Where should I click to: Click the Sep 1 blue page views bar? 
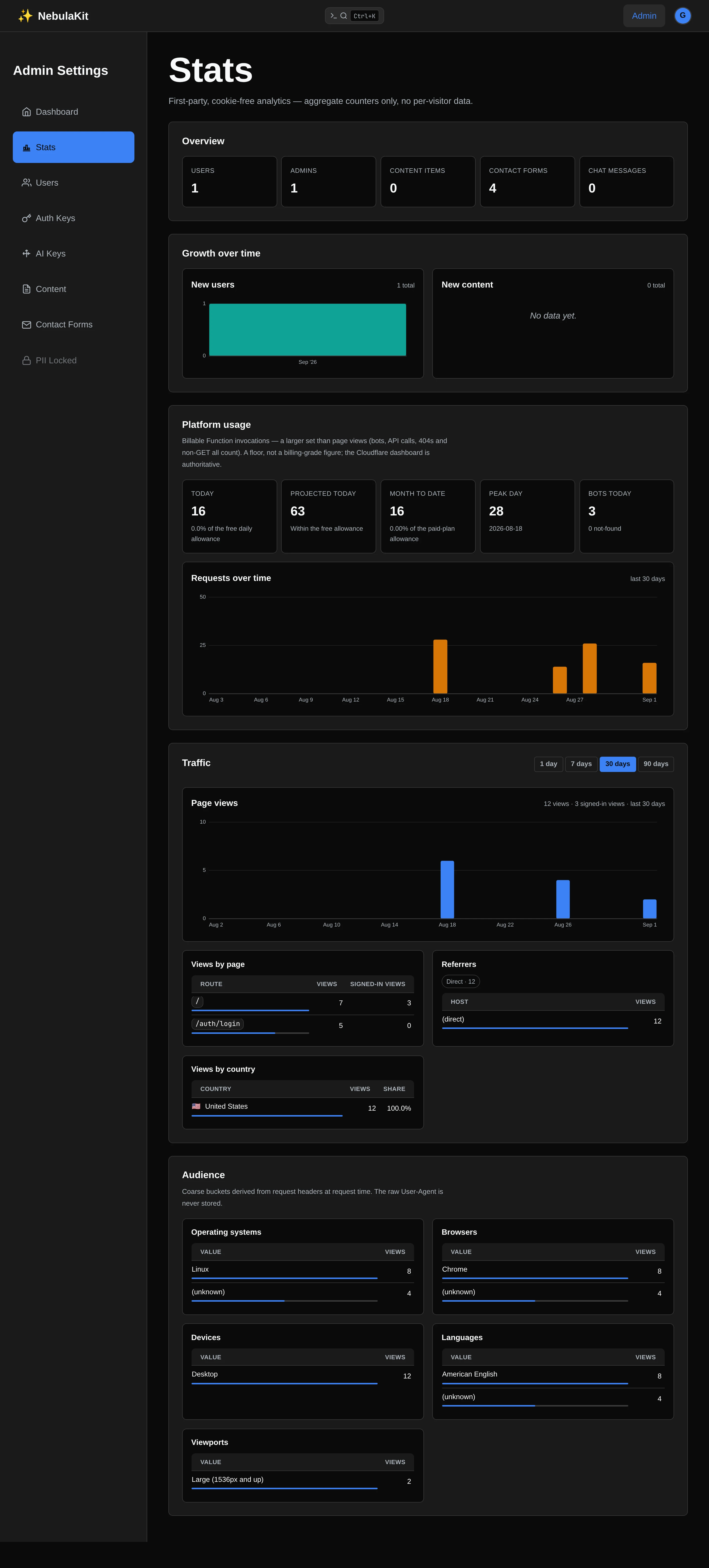(649, 909)
